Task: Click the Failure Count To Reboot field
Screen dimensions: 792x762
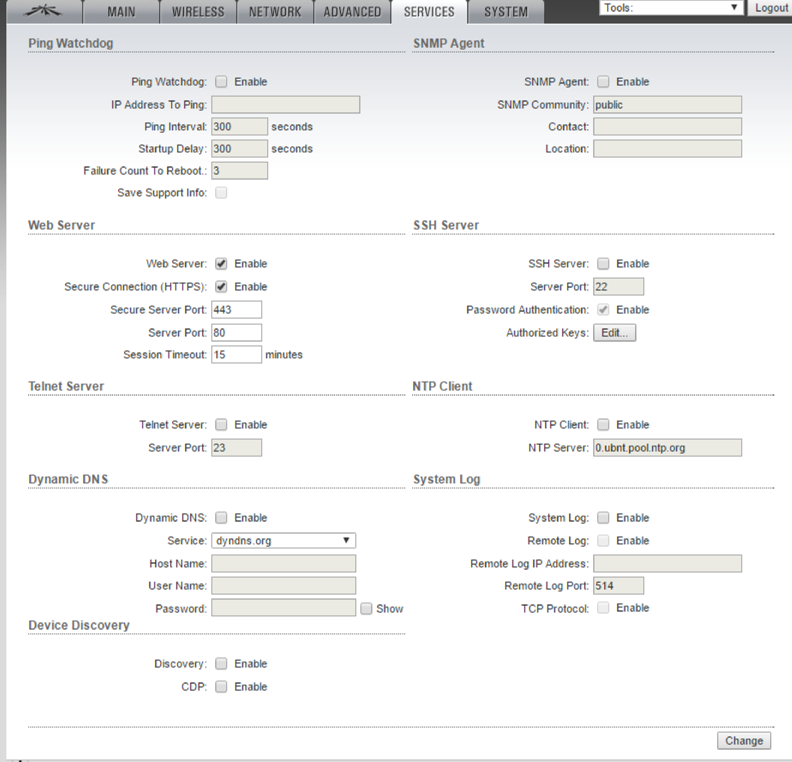Action: click(x=239, y=171)
